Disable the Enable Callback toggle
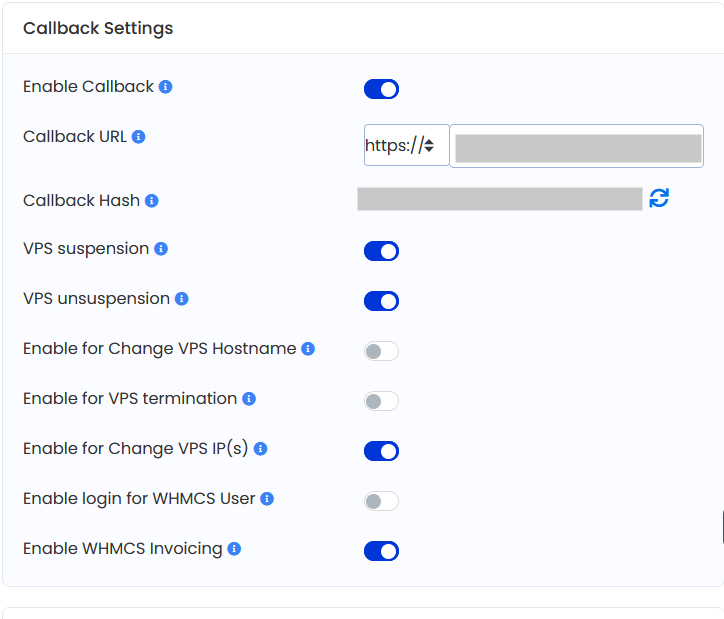This screenshot has height=619, width=724. (381, 90)
